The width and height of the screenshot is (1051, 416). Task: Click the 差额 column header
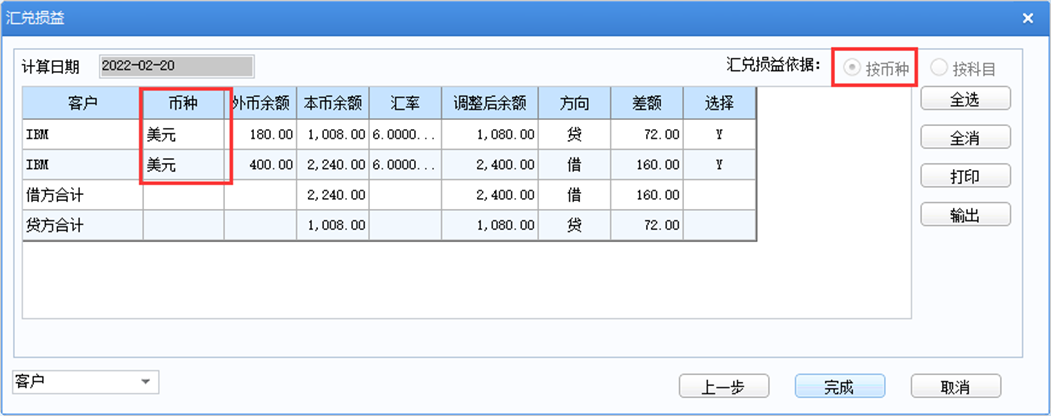(x=646, y=103)
